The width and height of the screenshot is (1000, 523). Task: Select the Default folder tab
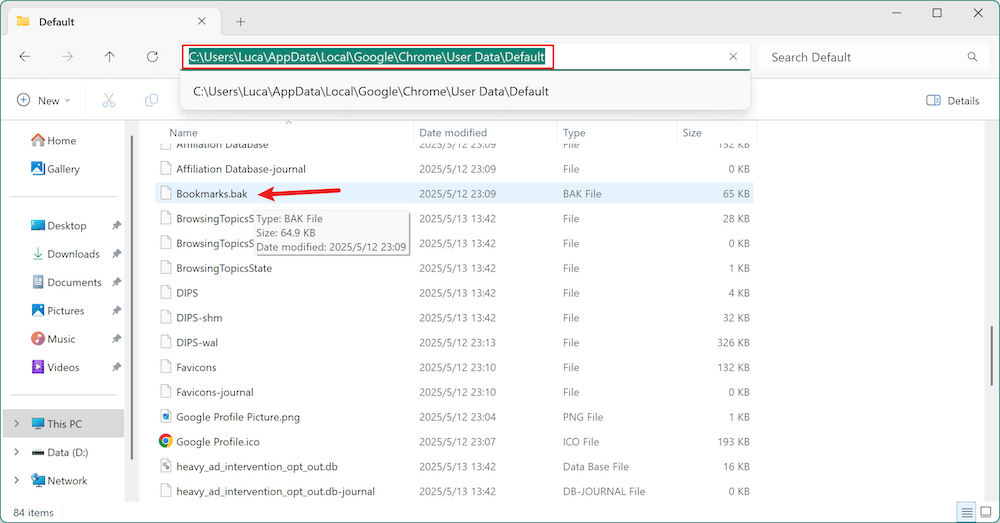click(x=112, y=22)
